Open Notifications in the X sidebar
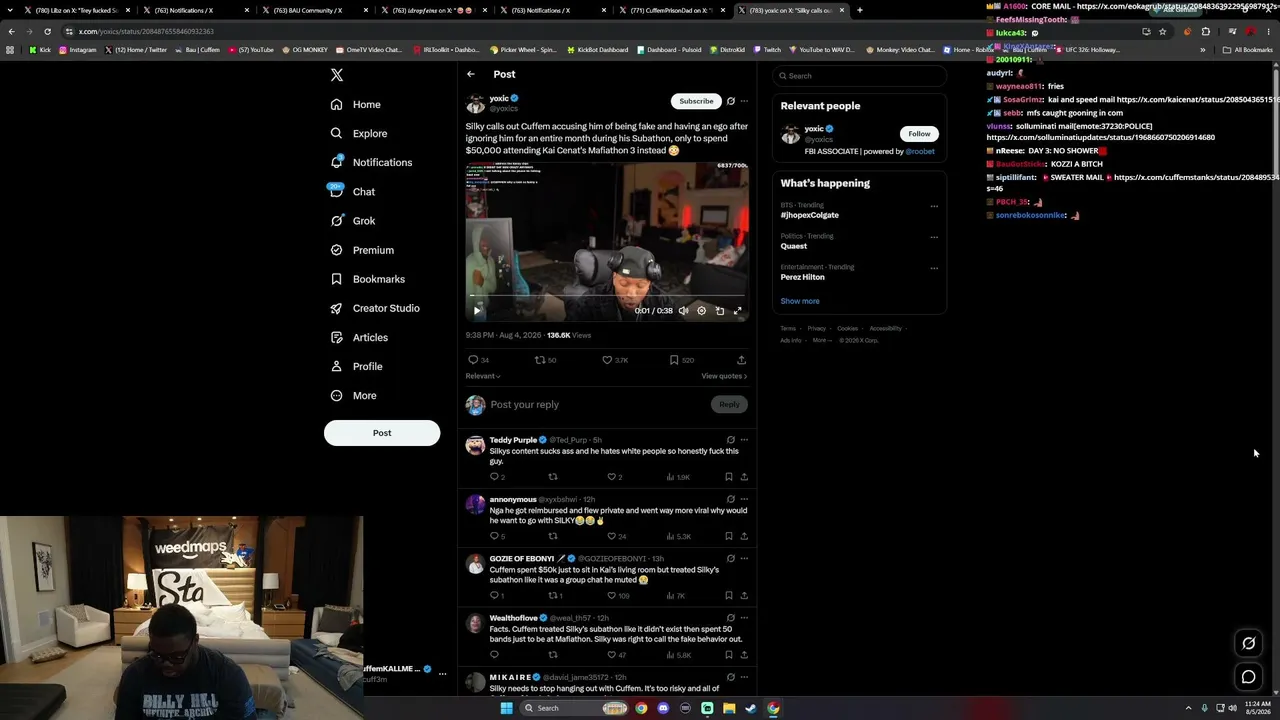Screen dimensions: 1280x720 point(371,162)
